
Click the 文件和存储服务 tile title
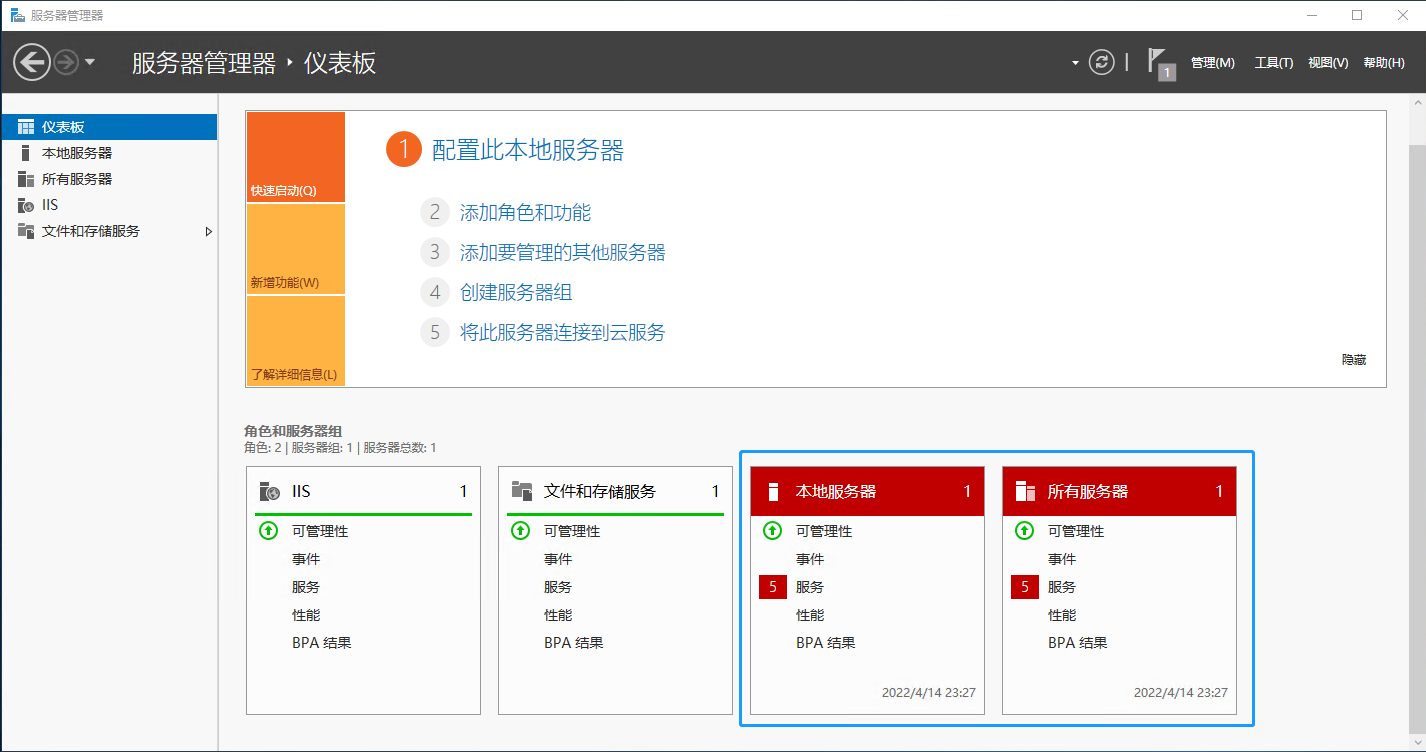click(x=600, y=491)
